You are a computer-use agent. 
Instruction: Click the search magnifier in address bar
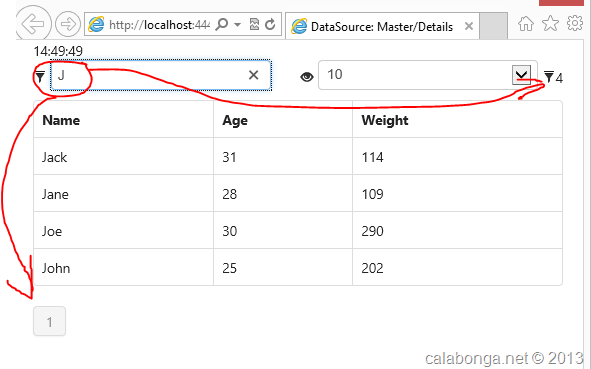222,25
